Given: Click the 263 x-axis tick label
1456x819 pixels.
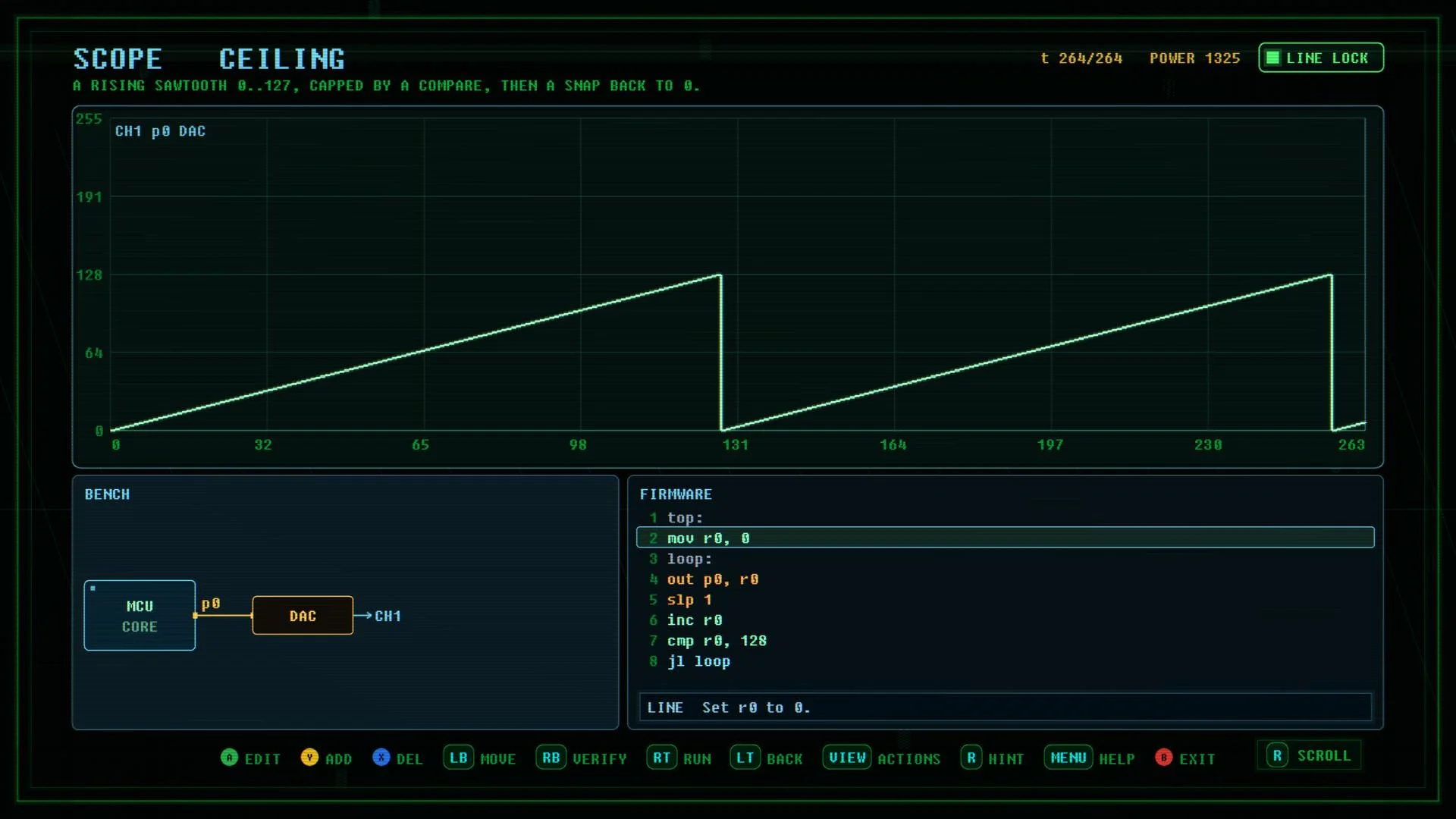Looking at the screenshot, I should click(x=1351, y=445).
